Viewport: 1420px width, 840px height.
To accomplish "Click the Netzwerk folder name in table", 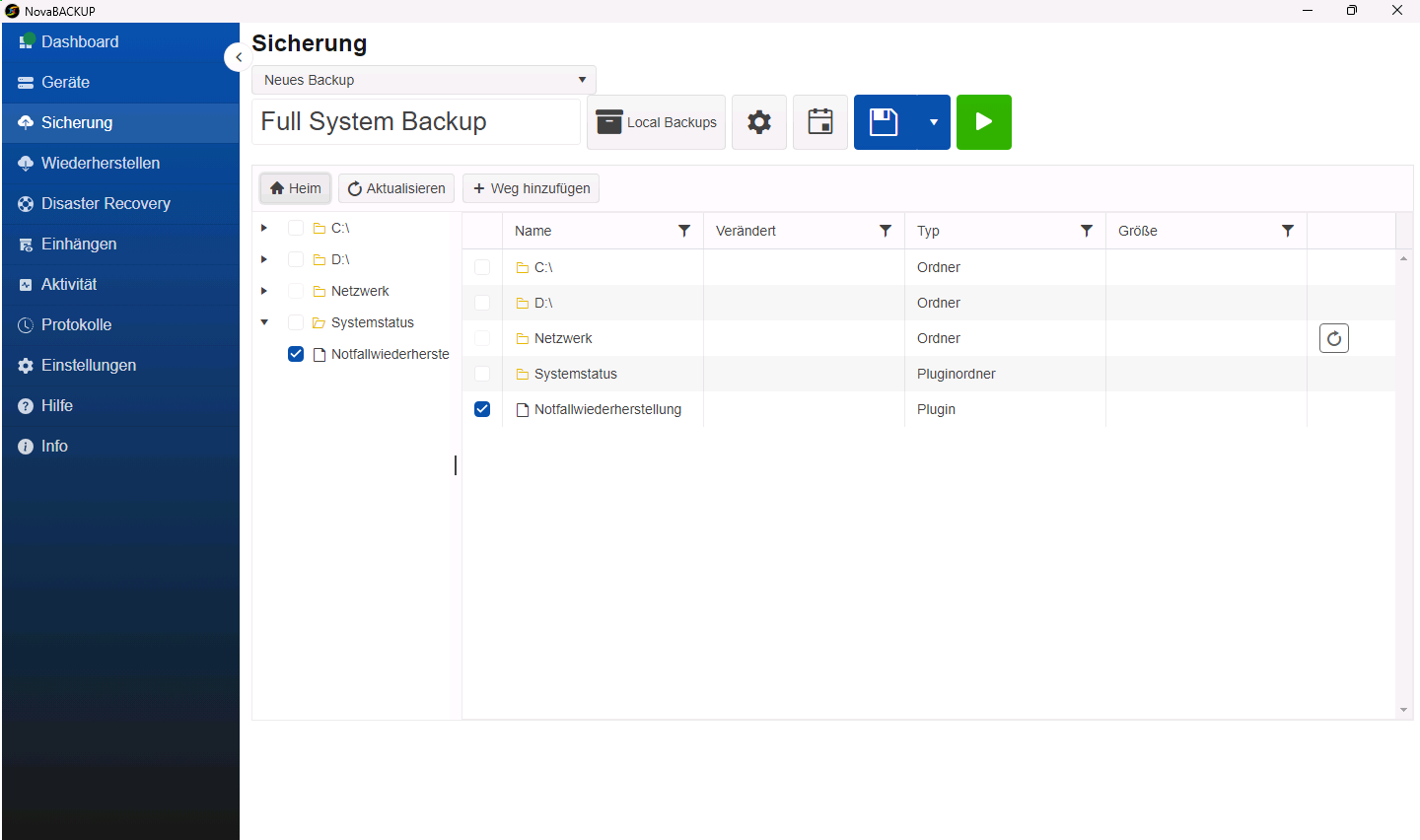I will [x=563, y=338].
